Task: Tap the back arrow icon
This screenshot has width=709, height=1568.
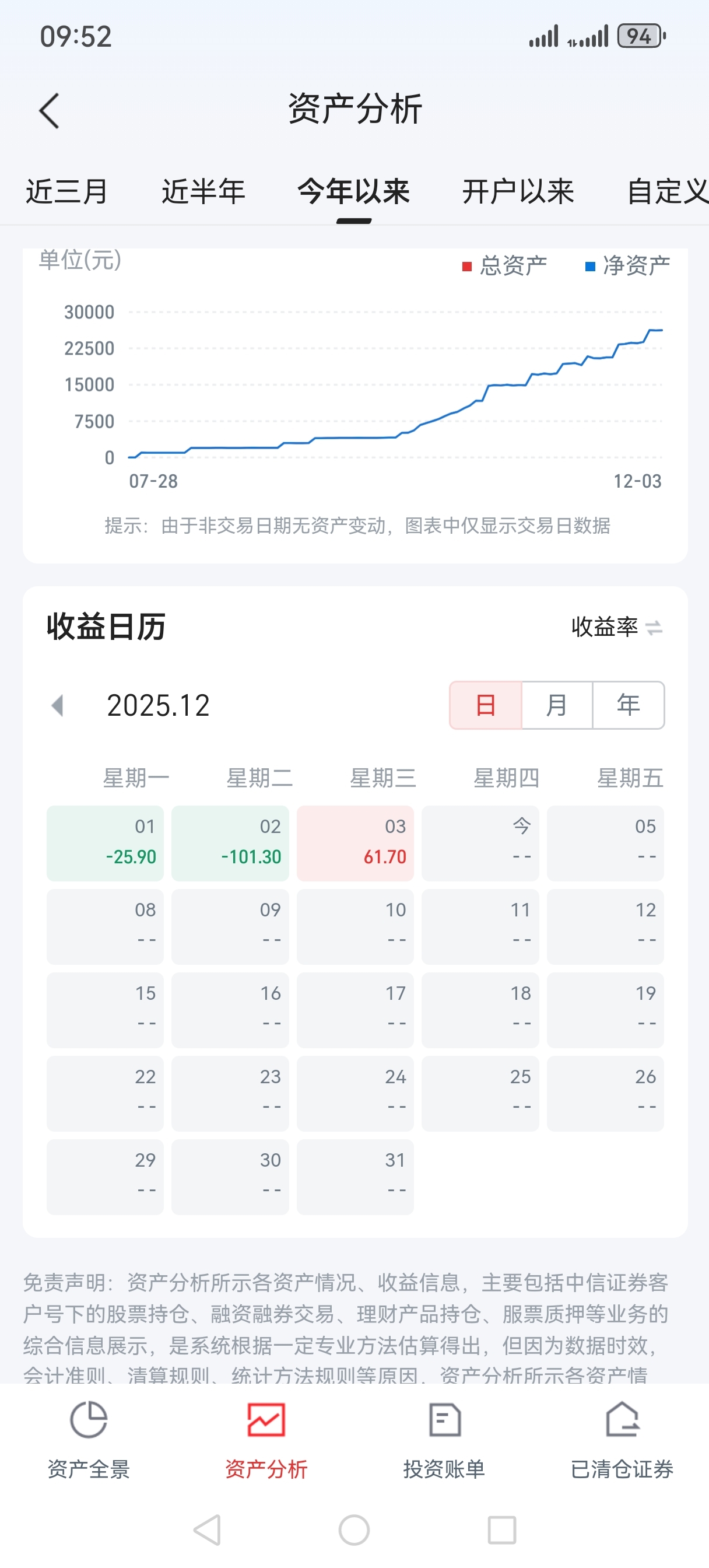Action: [50, 111]
